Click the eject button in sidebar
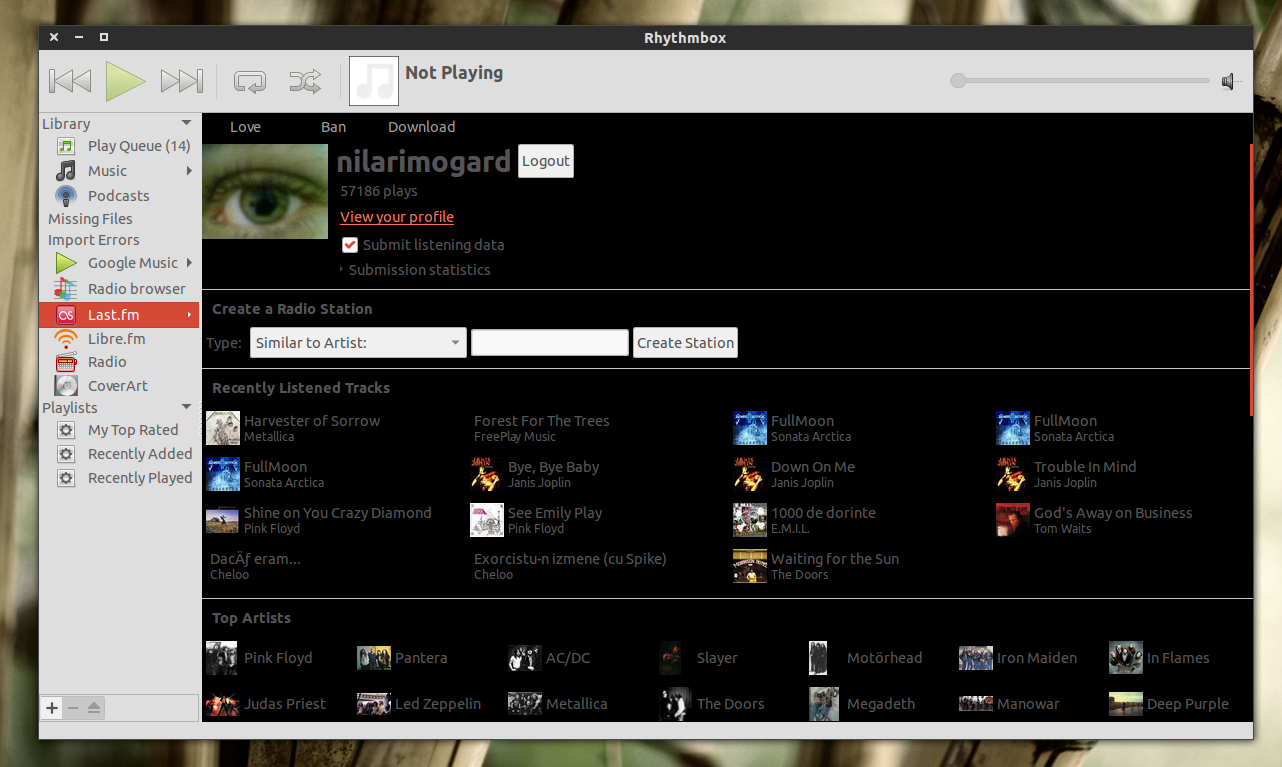Viewport: 1282px width, 767px height. [x=94, y=708]
